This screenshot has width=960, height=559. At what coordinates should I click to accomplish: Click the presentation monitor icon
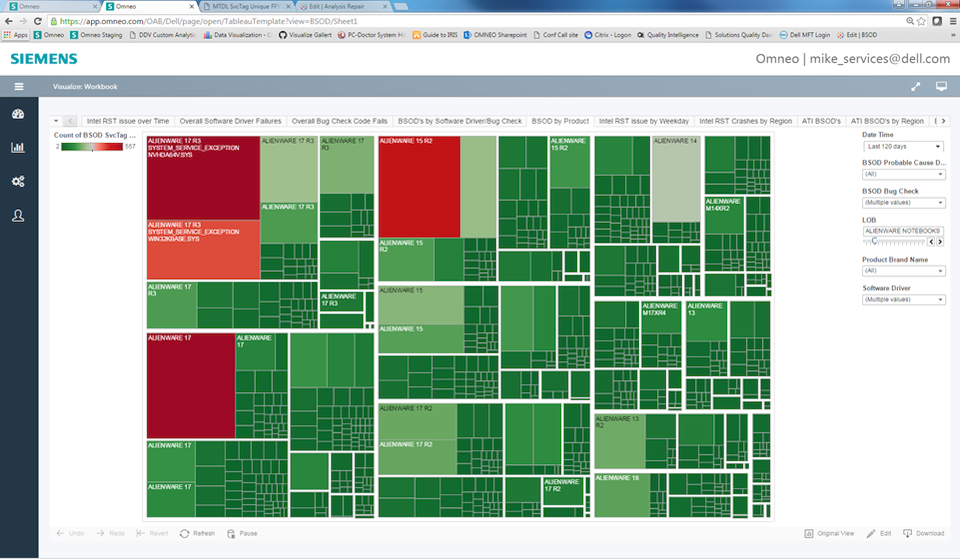(941, 86)
